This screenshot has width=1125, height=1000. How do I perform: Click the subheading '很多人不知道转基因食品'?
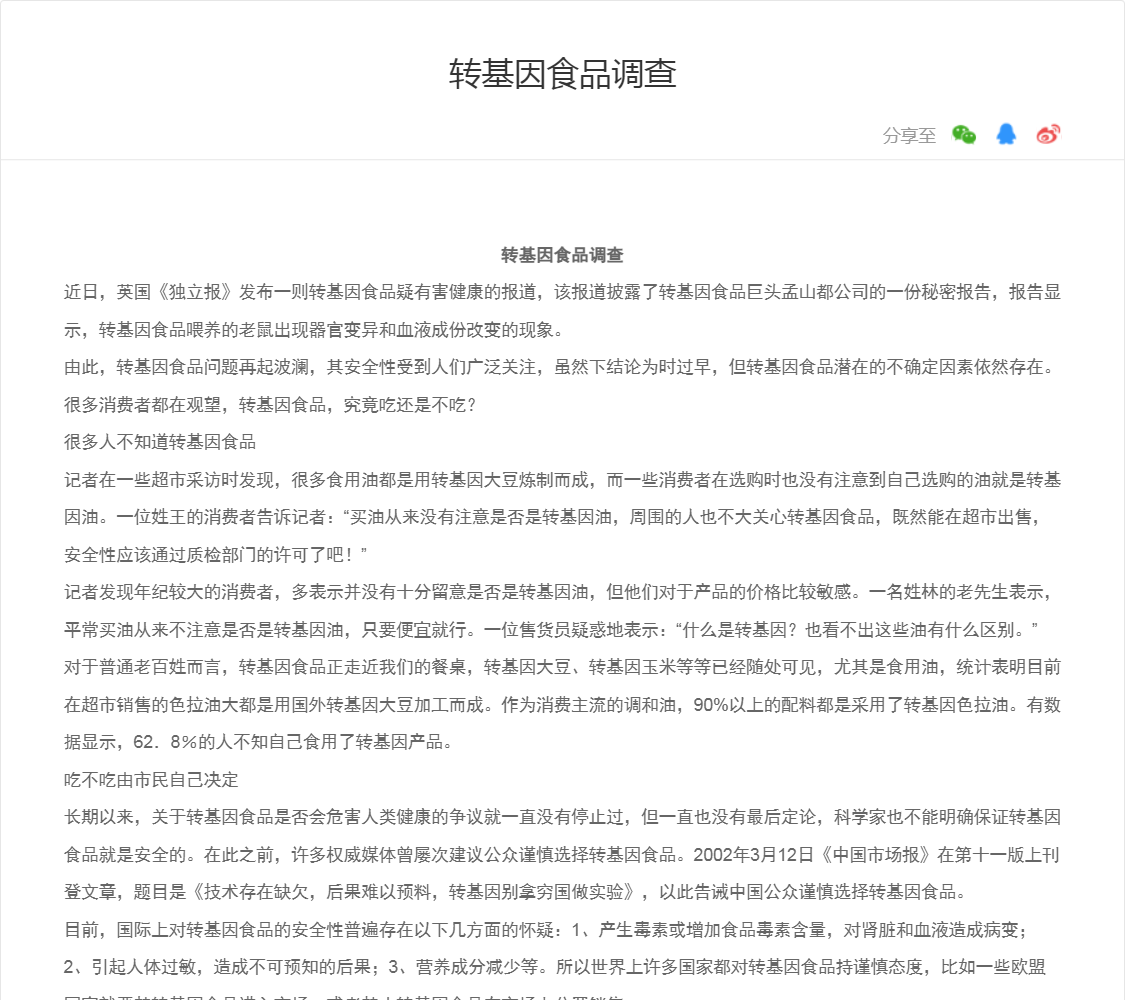click(160, 442)
